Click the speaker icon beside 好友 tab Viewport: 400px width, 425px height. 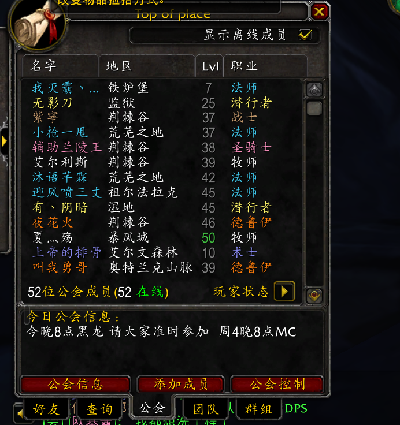point(20,413)
